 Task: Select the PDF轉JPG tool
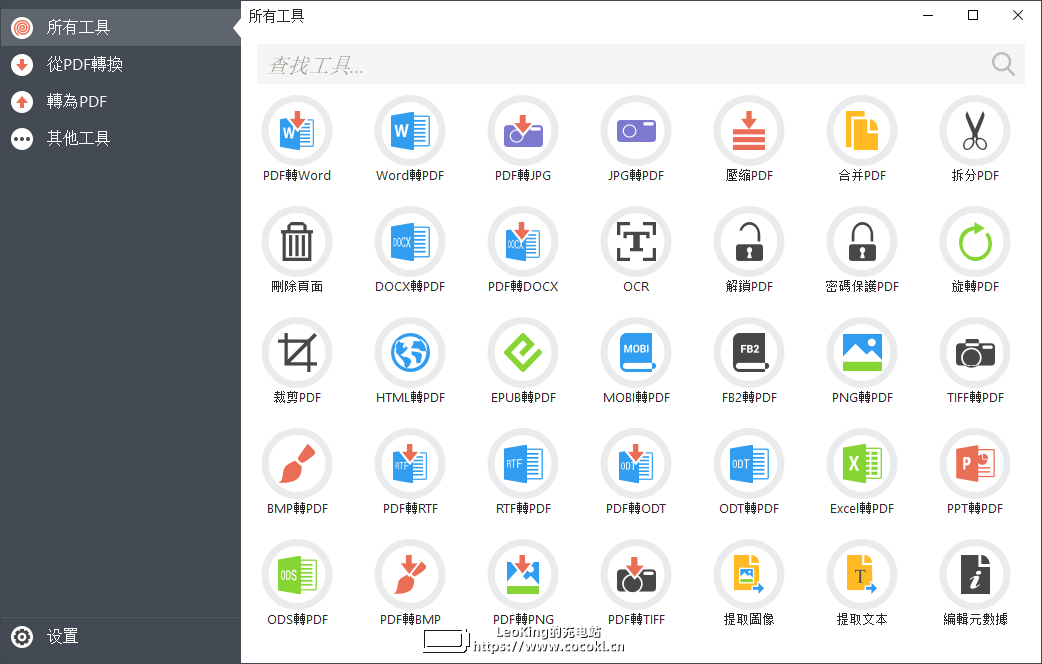(522, 131)
